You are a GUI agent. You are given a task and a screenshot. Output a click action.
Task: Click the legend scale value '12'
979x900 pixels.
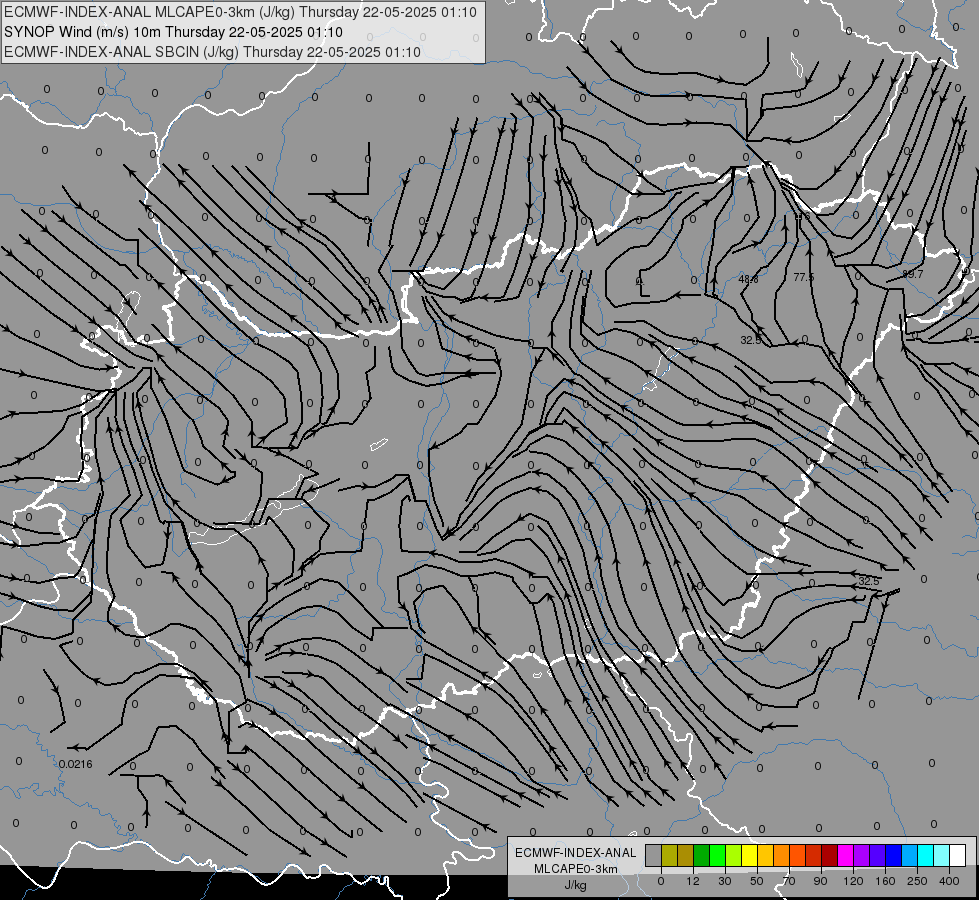pos(693,881)
